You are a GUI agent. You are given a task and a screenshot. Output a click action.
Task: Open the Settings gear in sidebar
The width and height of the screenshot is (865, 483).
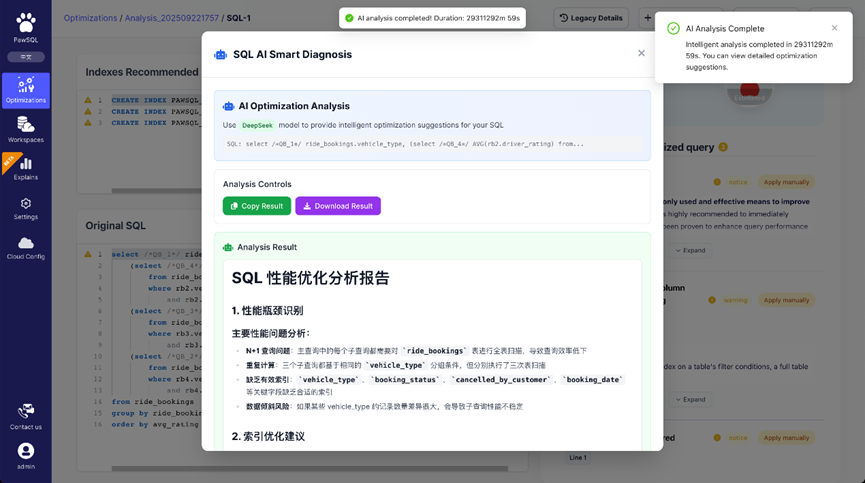(x=26, y=209)
